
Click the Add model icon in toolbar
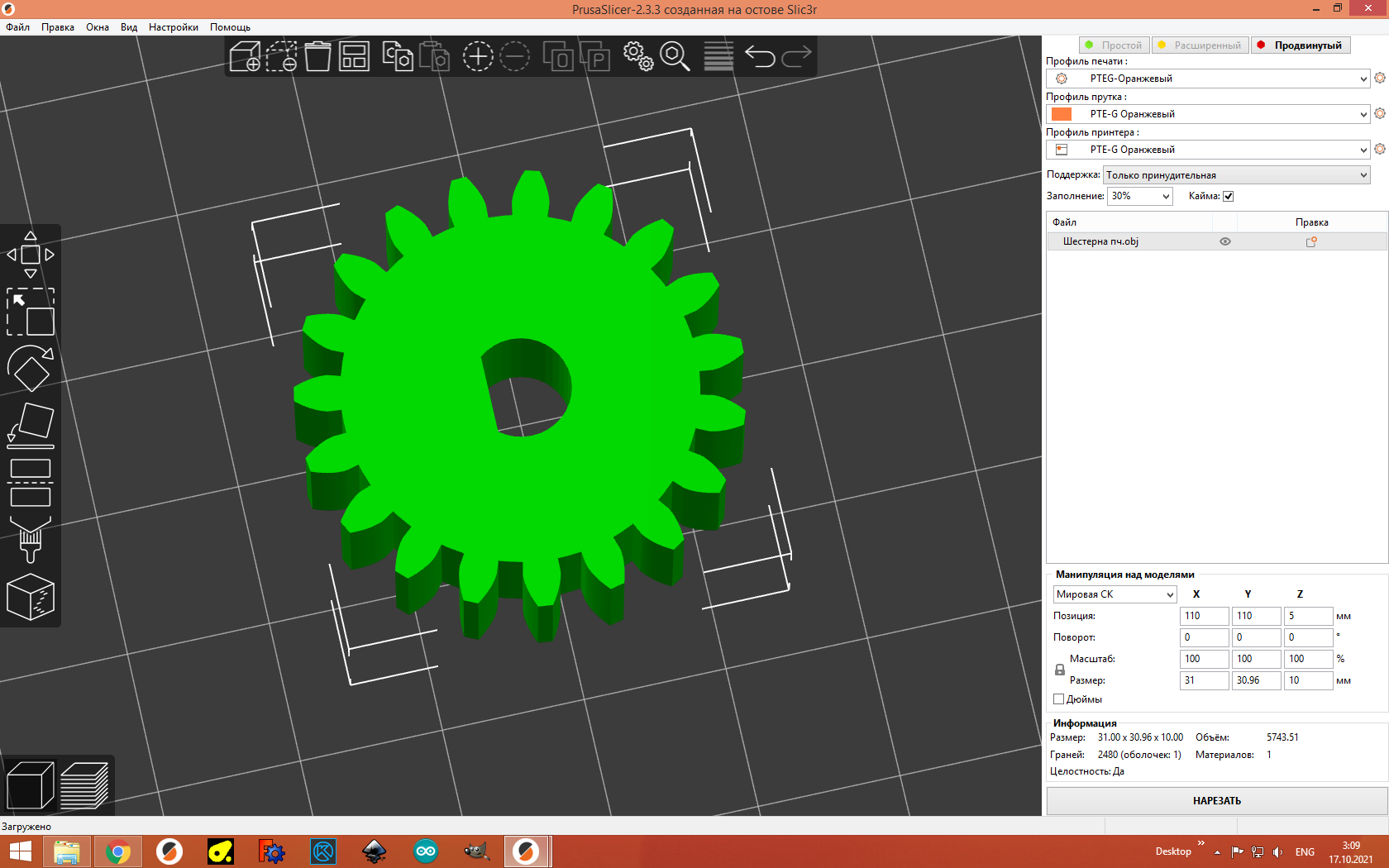tap(245, 56)
